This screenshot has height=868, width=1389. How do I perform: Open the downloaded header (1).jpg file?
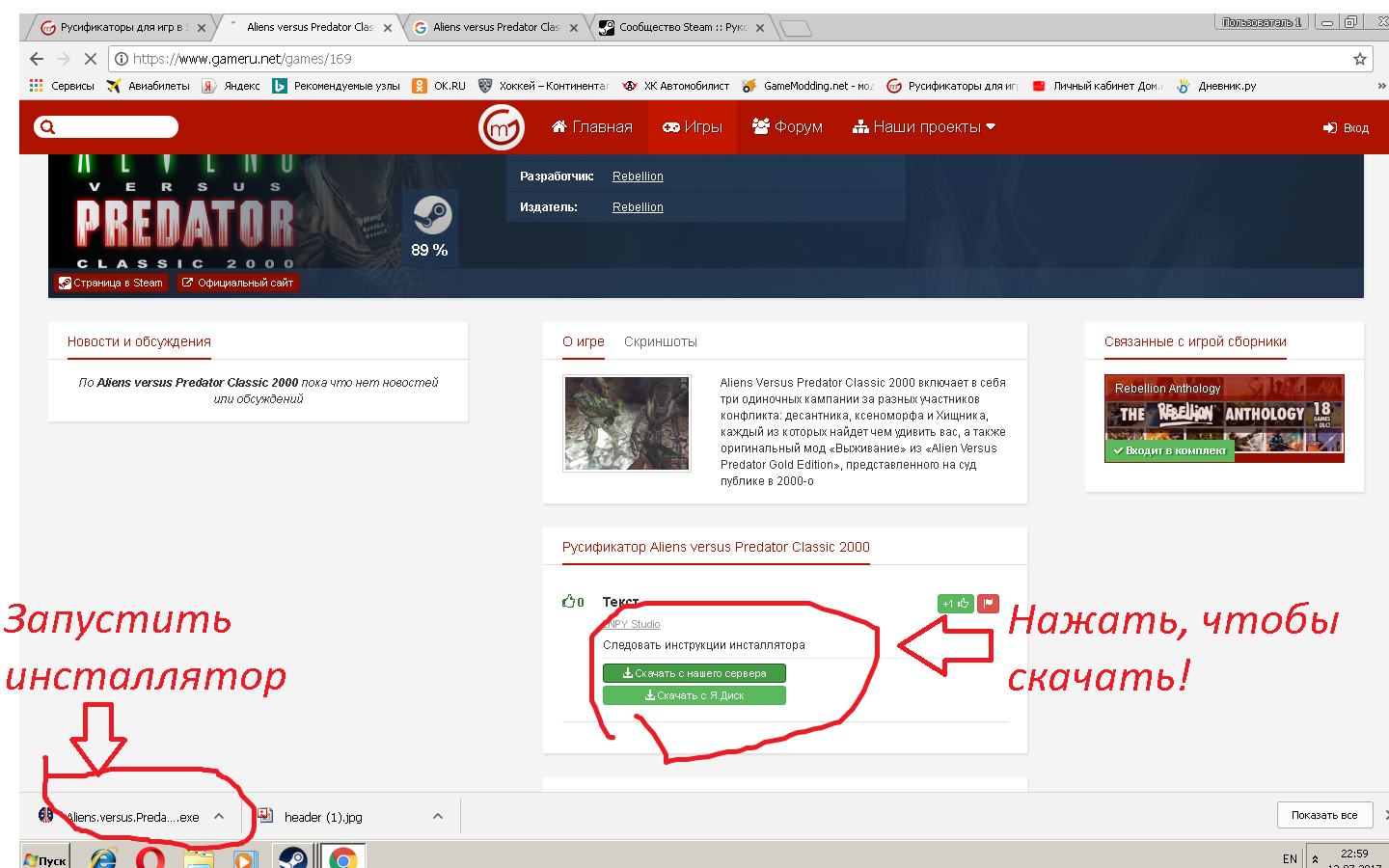click(x=323, y=817)
